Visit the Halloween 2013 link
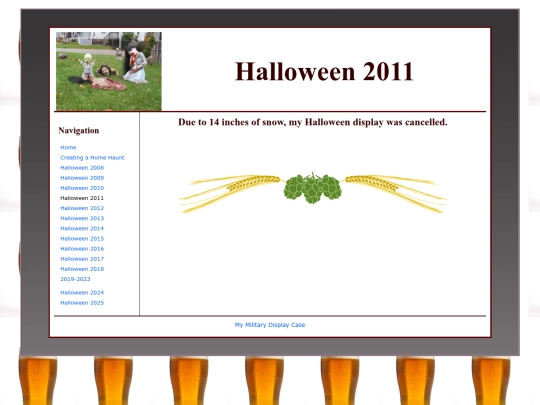The width and height of the screenshot is (540, 405). click(82, 218)
